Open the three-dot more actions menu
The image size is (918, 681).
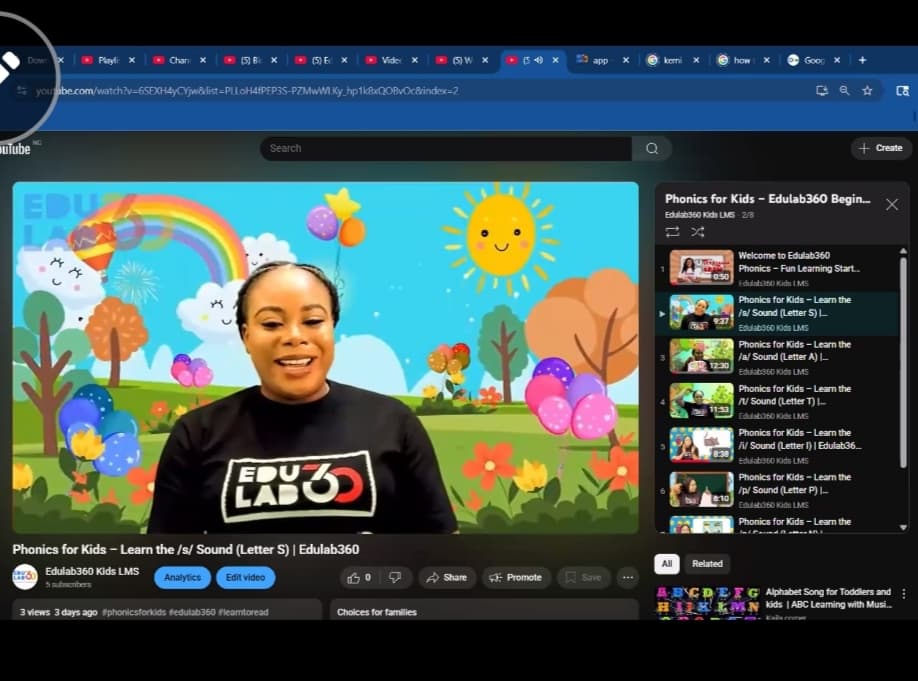click(x=628, y=578)
